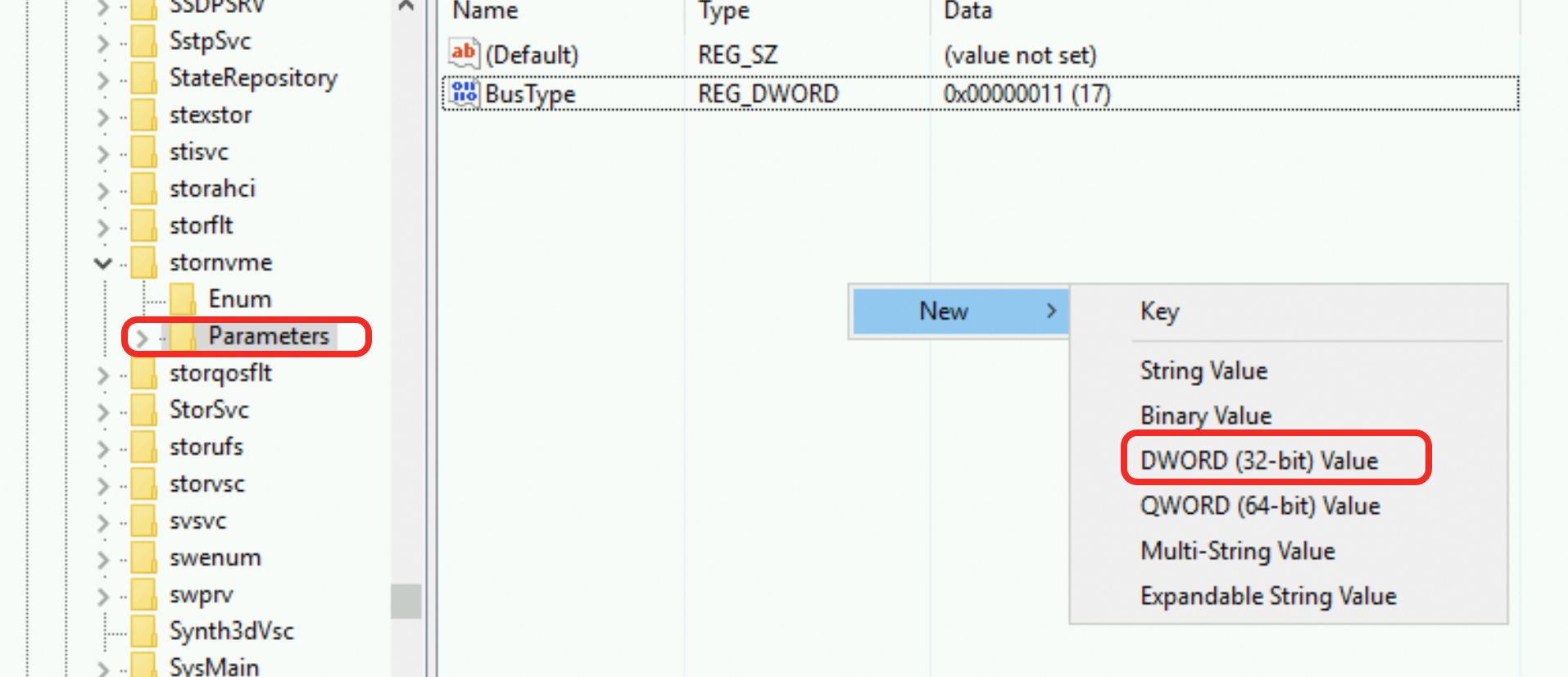Image resolution: width=1568 pixels, height=677 pixels.
Task: Expand the swprv key
Action: (103, 596)
